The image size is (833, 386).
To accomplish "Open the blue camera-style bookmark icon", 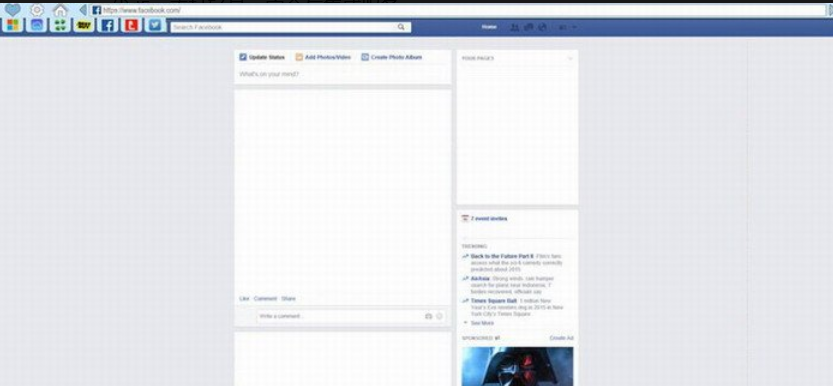I will click(x=37, y=25).
